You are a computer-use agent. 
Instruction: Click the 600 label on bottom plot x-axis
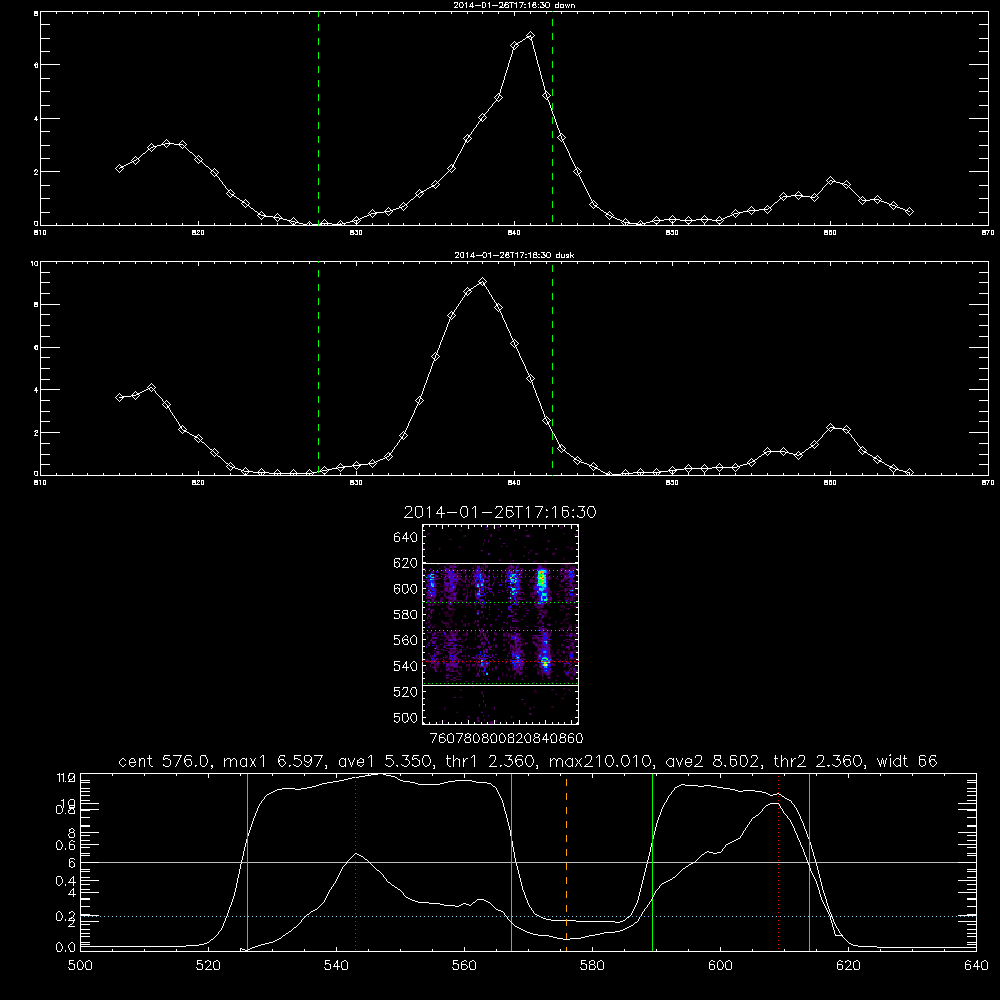[x=720, y=966]
